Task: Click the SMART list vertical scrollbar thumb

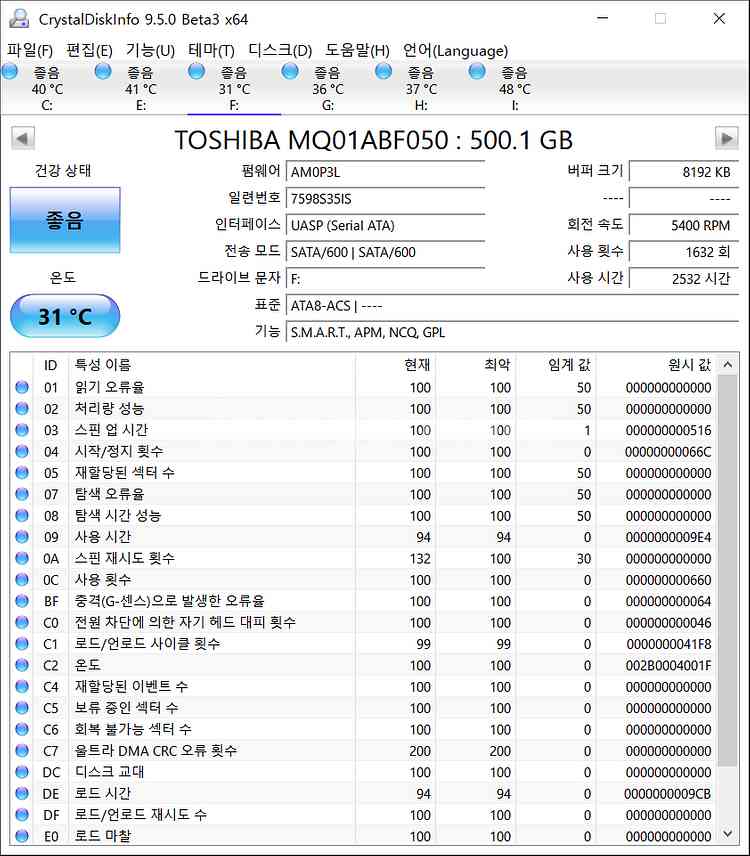Action: click(728, 570)
